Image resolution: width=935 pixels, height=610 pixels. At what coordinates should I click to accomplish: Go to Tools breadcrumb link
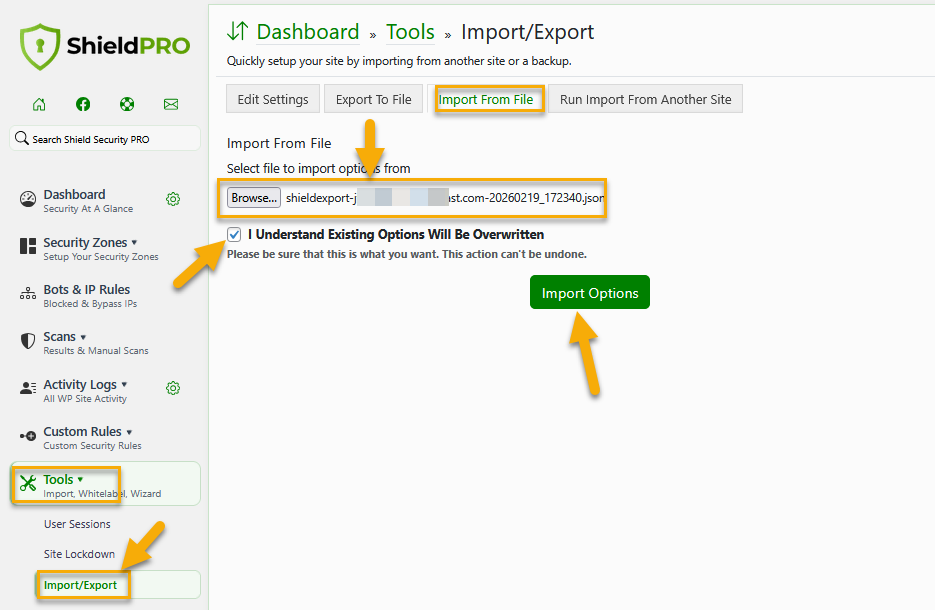coord(410,32)
